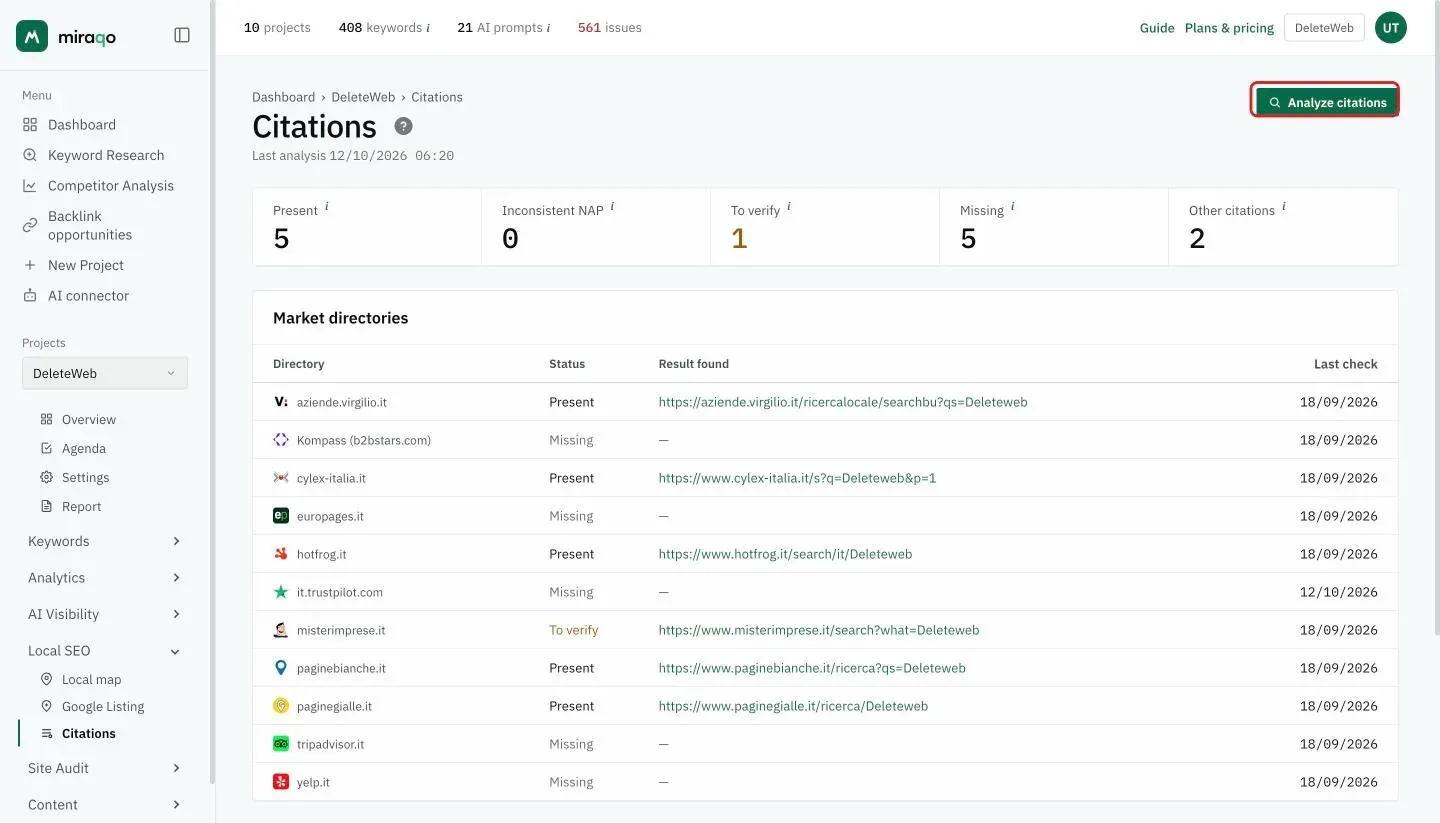Open project Overview item
The image size is (1440, 823).
tap(78, 419)
